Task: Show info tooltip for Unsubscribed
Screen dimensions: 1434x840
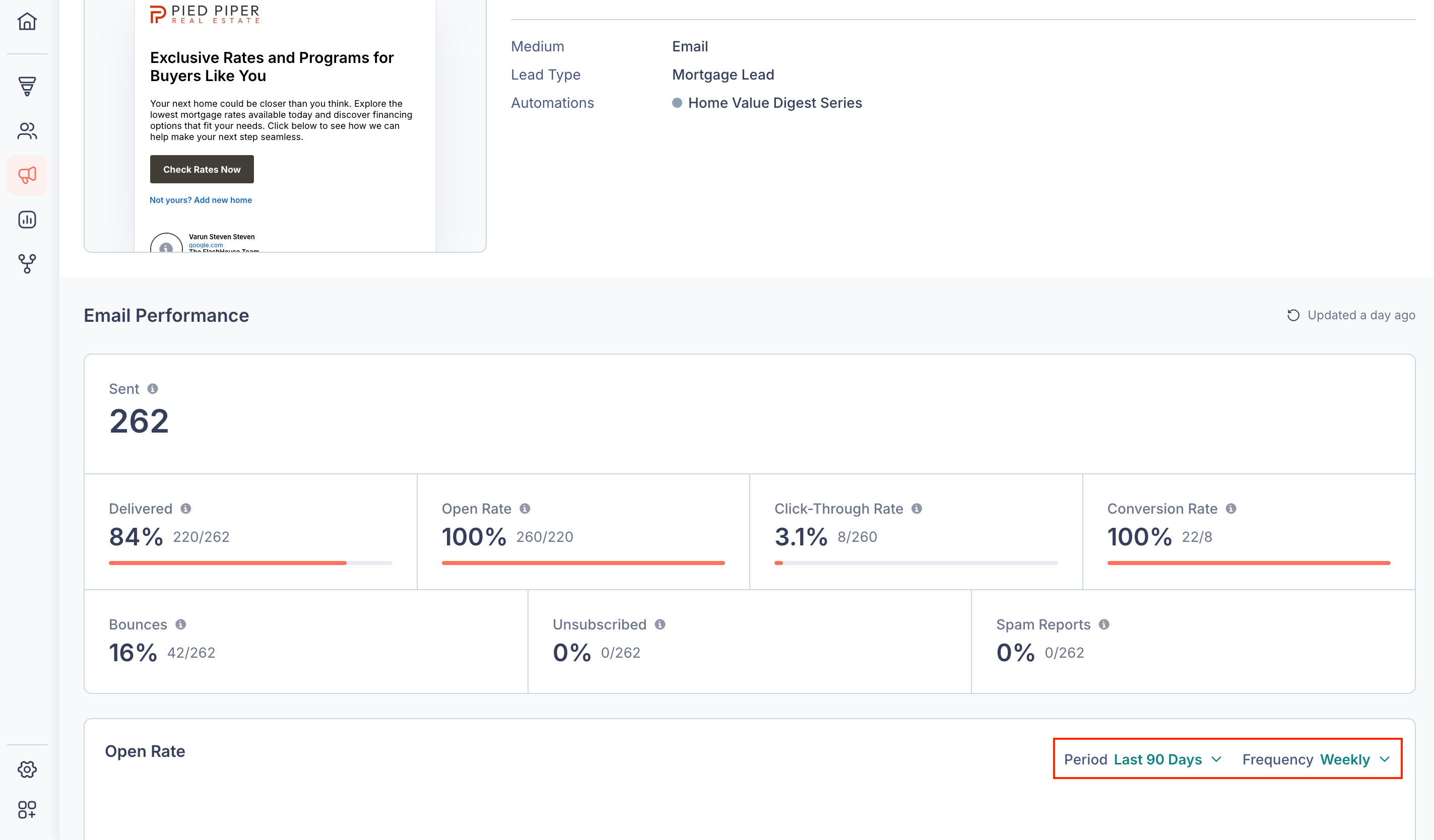Action: click(660, 624)
